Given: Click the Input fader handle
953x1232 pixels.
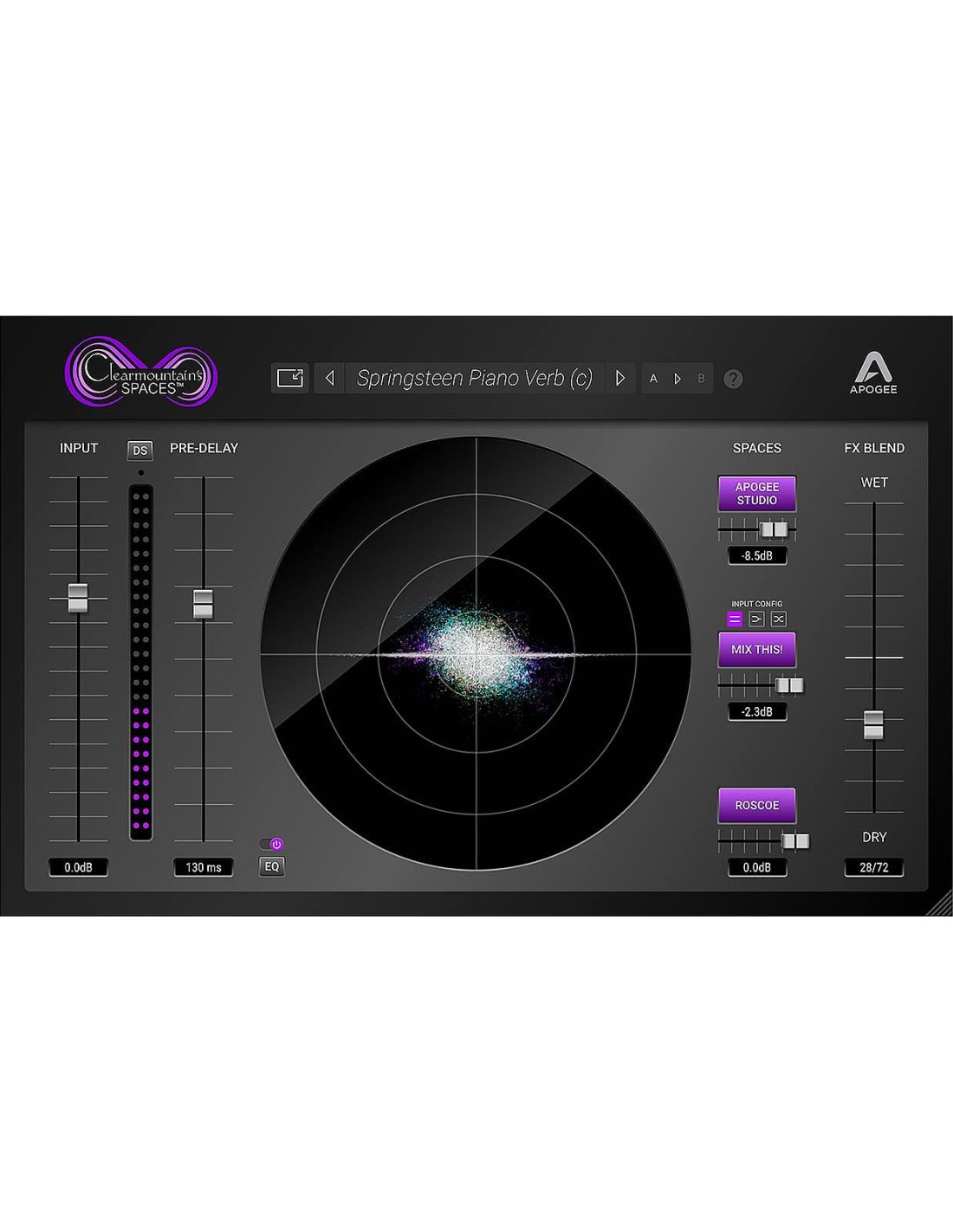Looking at the screenshot, I should (x=78, y=598).
